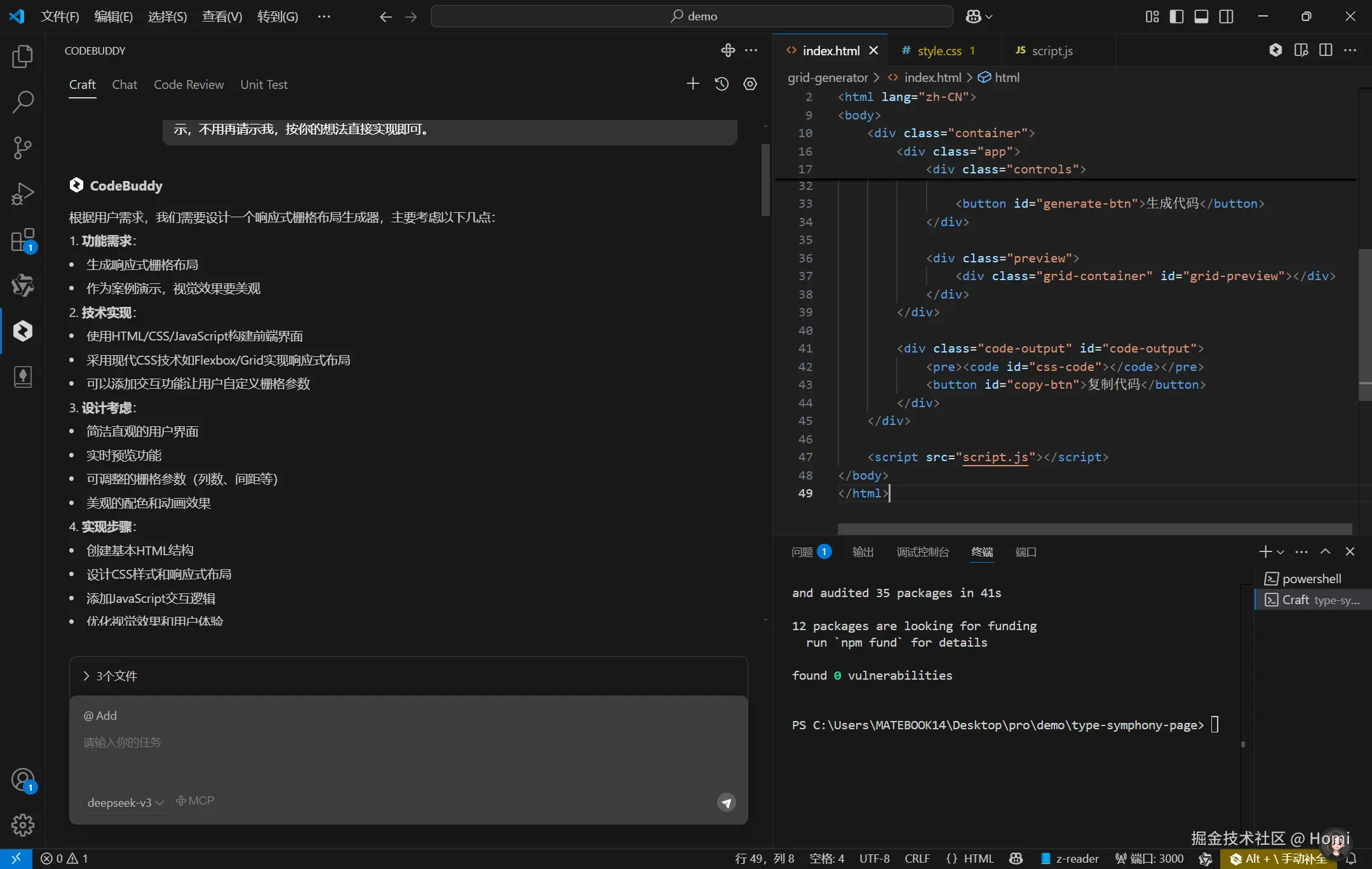Toggle the bottom panel visibility
The height and width of the screenshot is (869, 1372).
tap(1201, 17)
